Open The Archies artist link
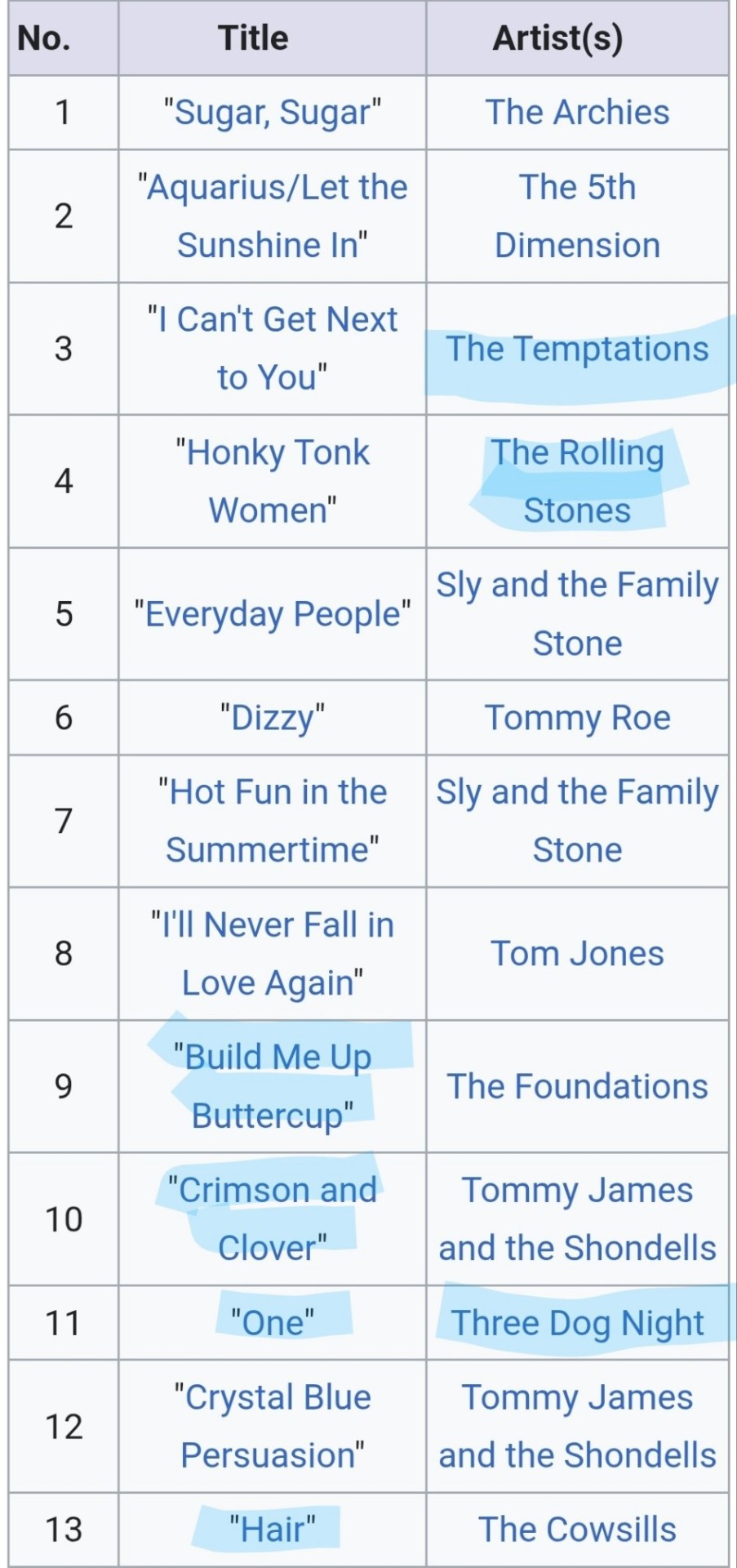 [578, 113]
